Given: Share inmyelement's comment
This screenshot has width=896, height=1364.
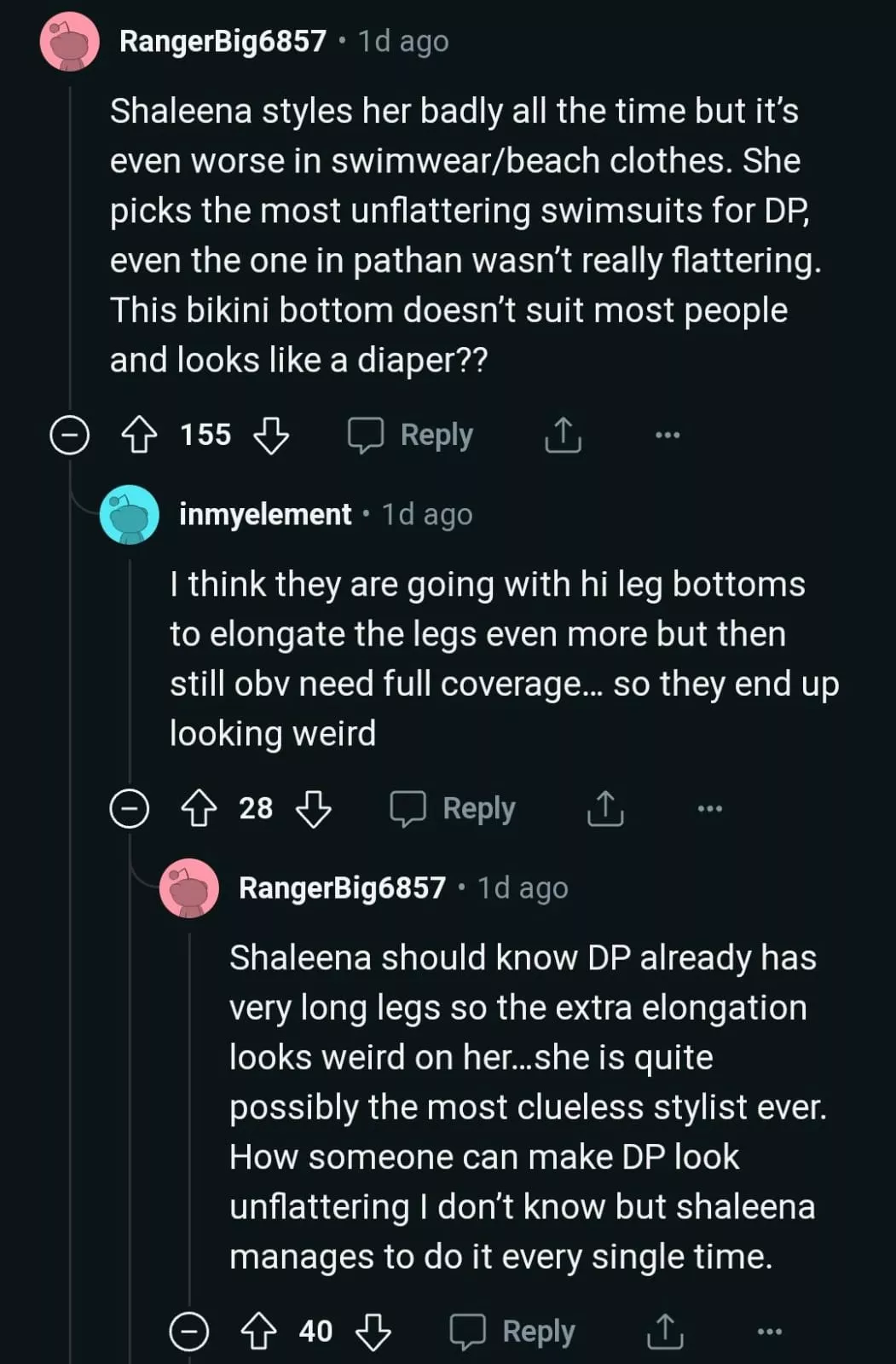Looking at the screenshot, I should 605,808.
